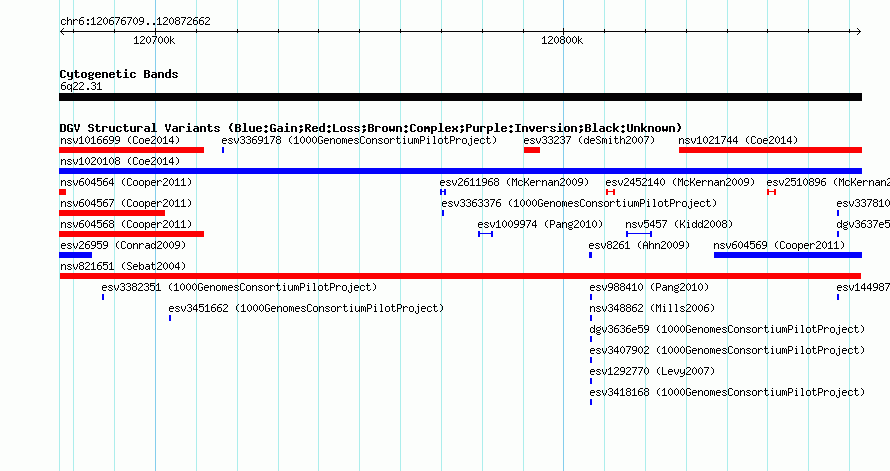890x471 pixels.
Task: Click the esv33237 (deSmith2007) label
Action: pyautogui.click(x=589, y=140)
